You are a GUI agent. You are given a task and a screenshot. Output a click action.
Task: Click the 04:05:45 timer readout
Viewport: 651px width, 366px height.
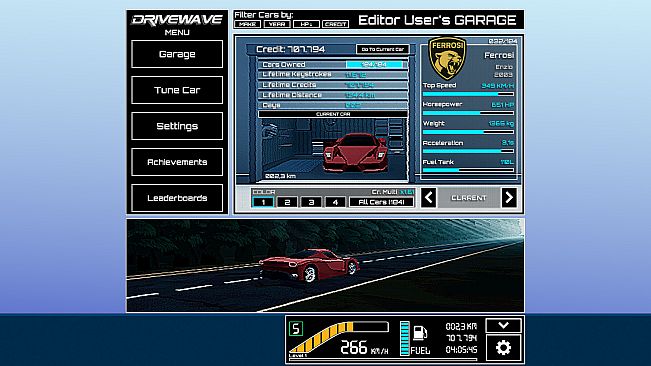(461, 350)
